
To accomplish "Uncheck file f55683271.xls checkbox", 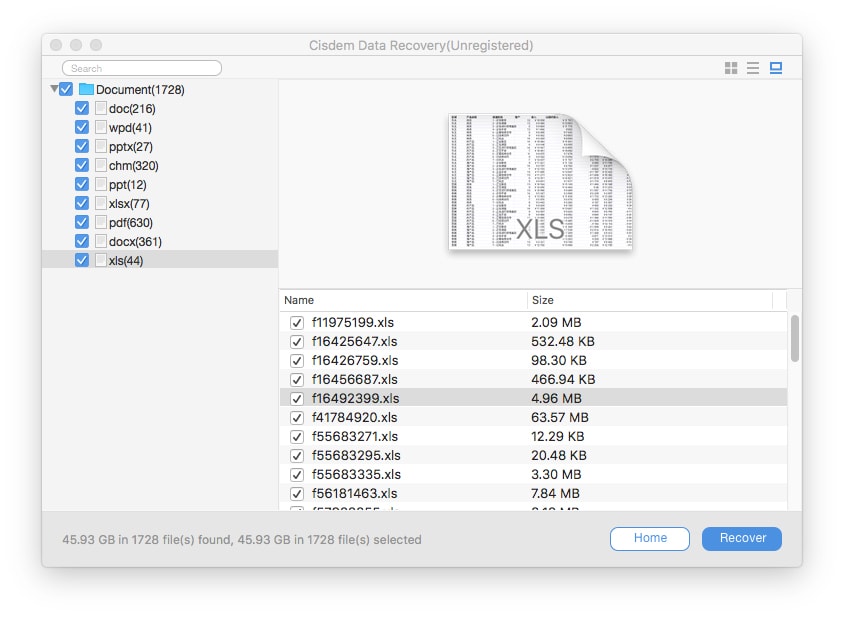I will tap(297, 436).
